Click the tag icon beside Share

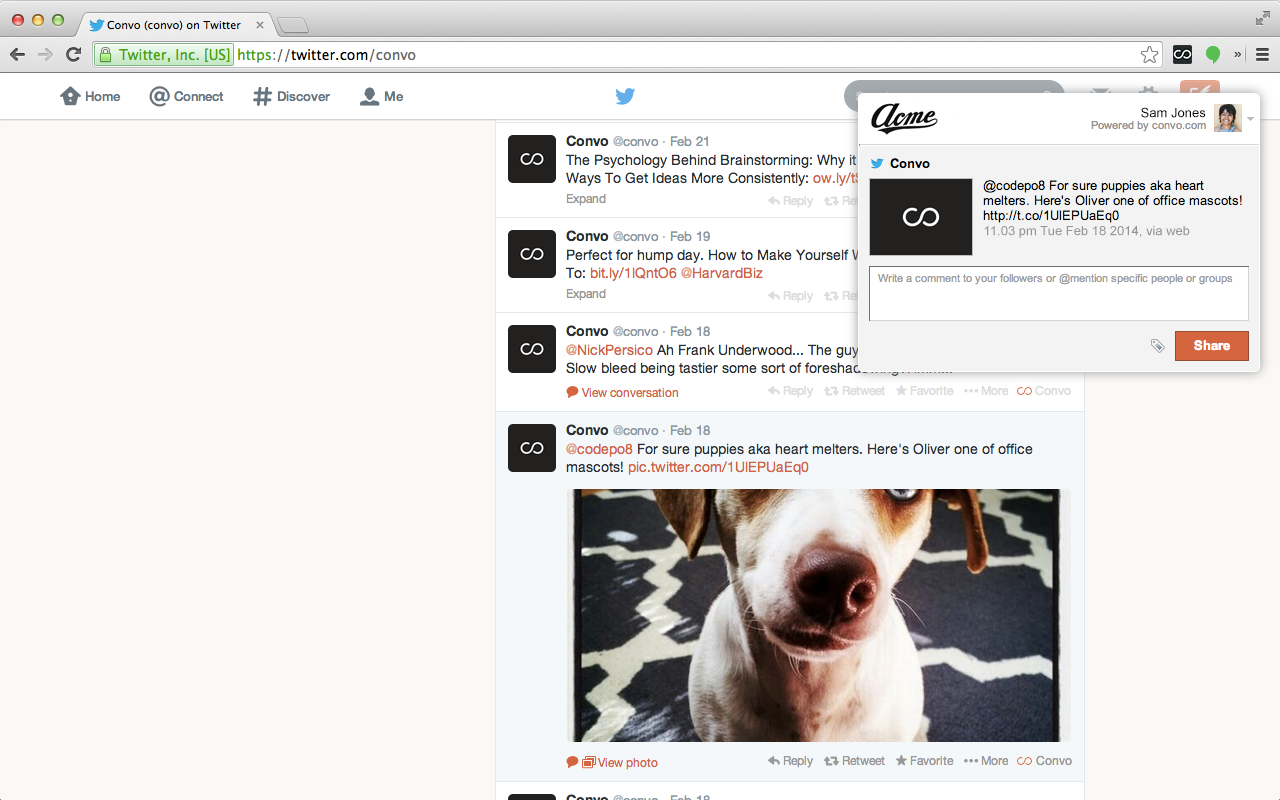1158,346
